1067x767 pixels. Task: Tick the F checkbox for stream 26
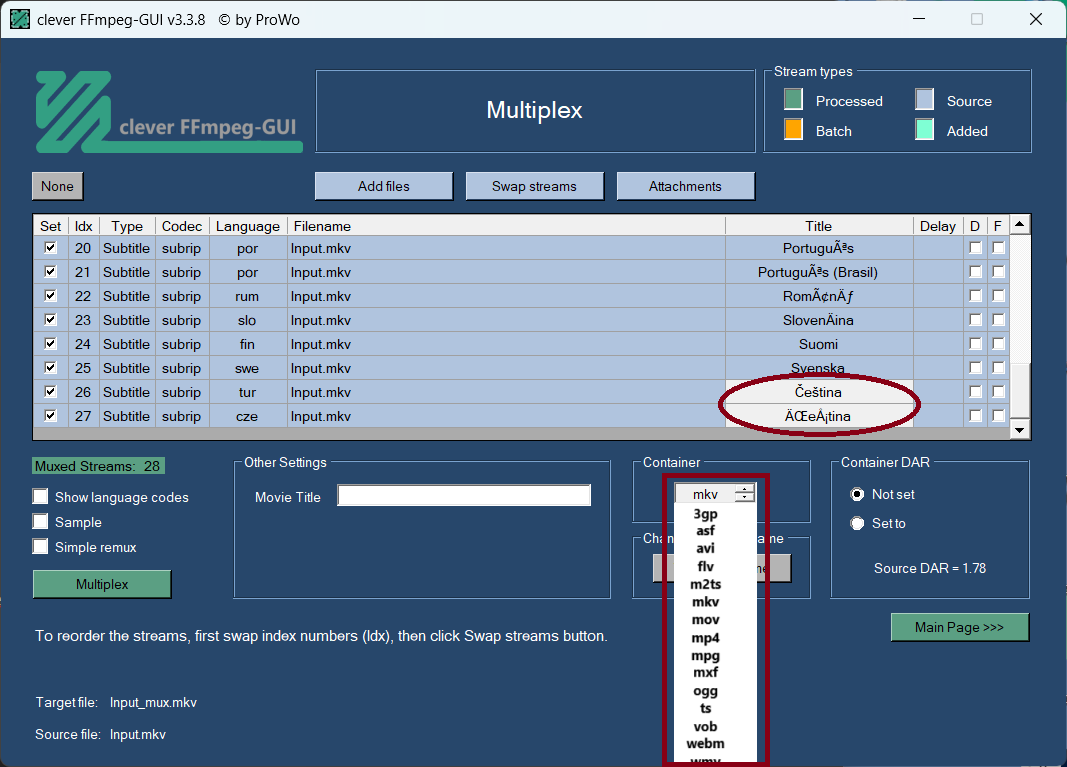click(x=998, y=391)
